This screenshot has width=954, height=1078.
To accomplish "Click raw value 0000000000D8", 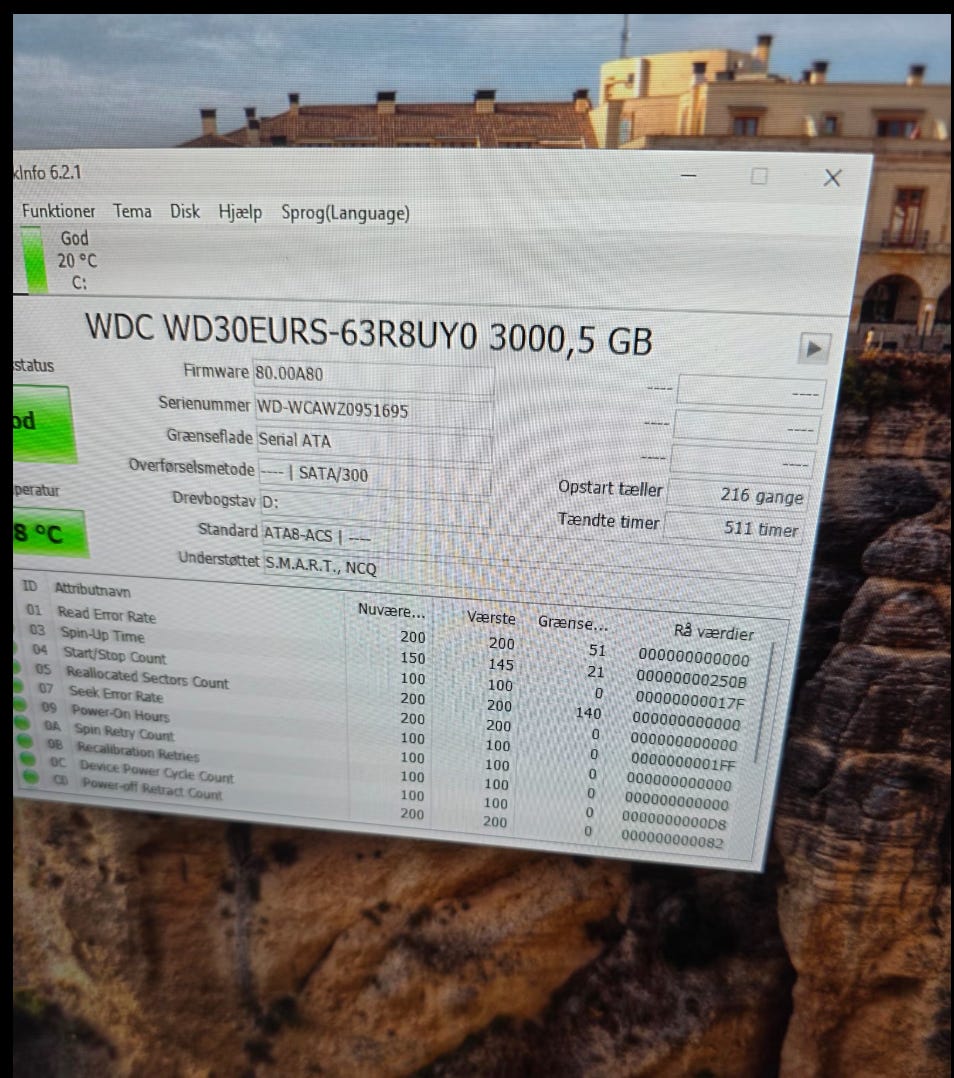I will [674, 820].
